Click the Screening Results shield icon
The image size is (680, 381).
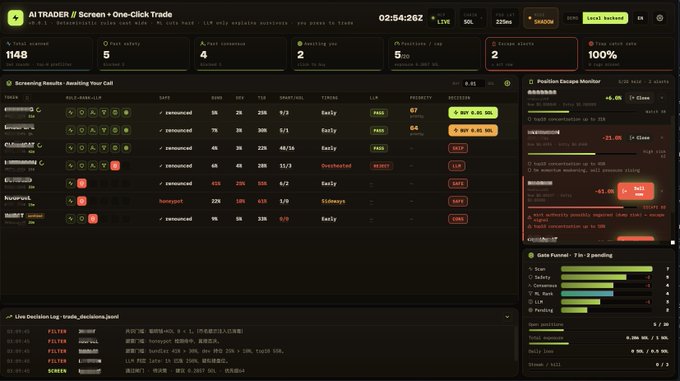pos(9,83)
